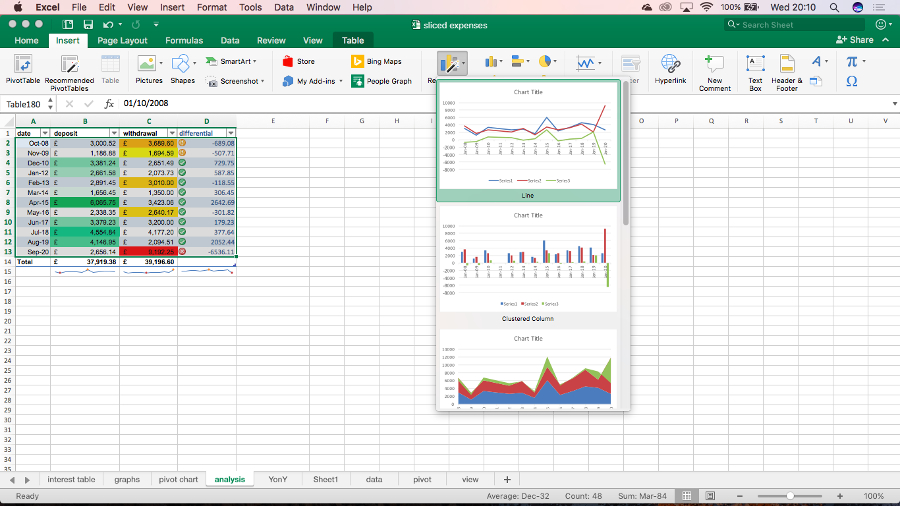Image resolution: width=900 pixels, height=506 pixels.
Task: Switch to the pivot chart sheet
Action: pyautogui.click(x=178, y=480)
